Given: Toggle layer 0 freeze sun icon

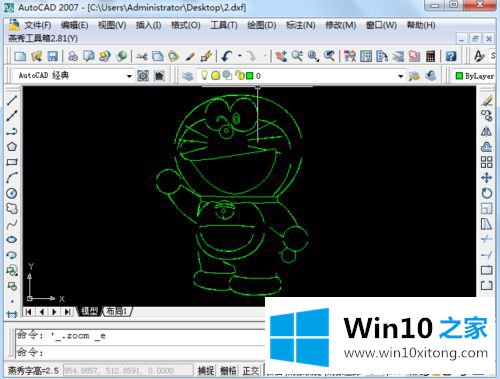Looking at the screenshot, I should [x=215, y=76].
